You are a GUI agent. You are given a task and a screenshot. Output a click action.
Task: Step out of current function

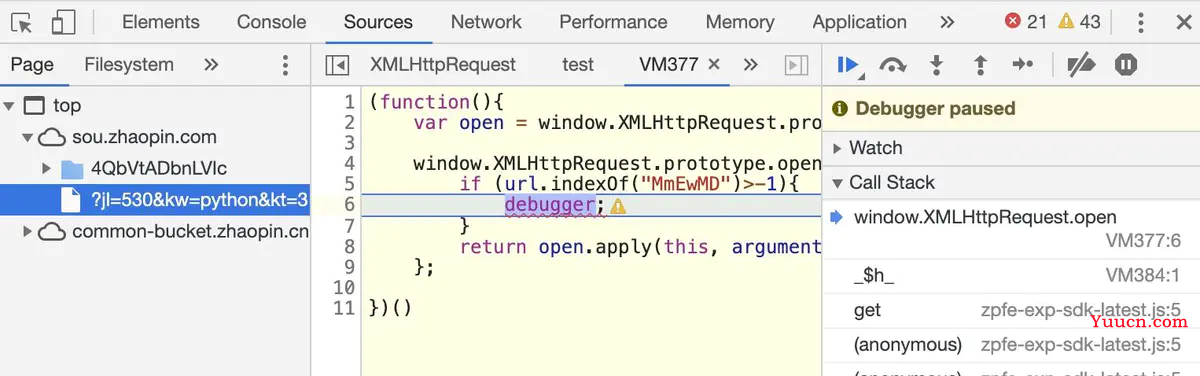point(980,65)
